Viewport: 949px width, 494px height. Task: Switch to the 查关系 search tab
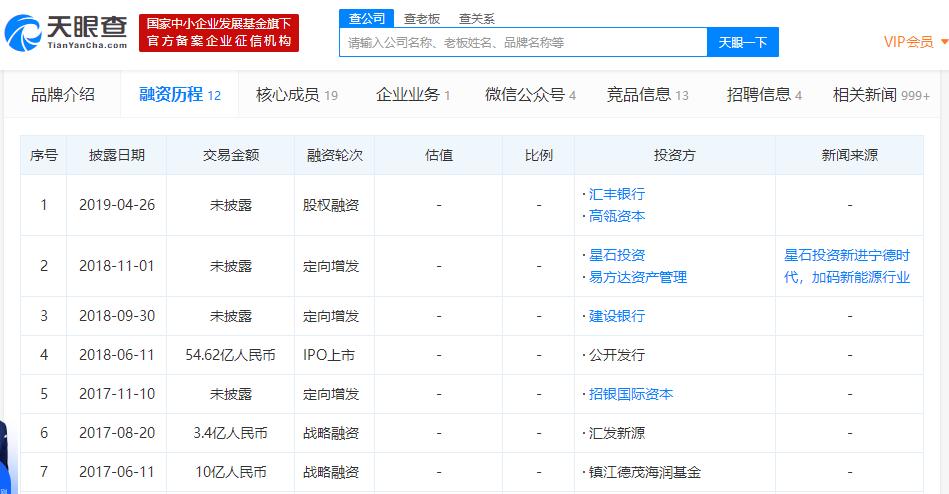coord(476,19)
